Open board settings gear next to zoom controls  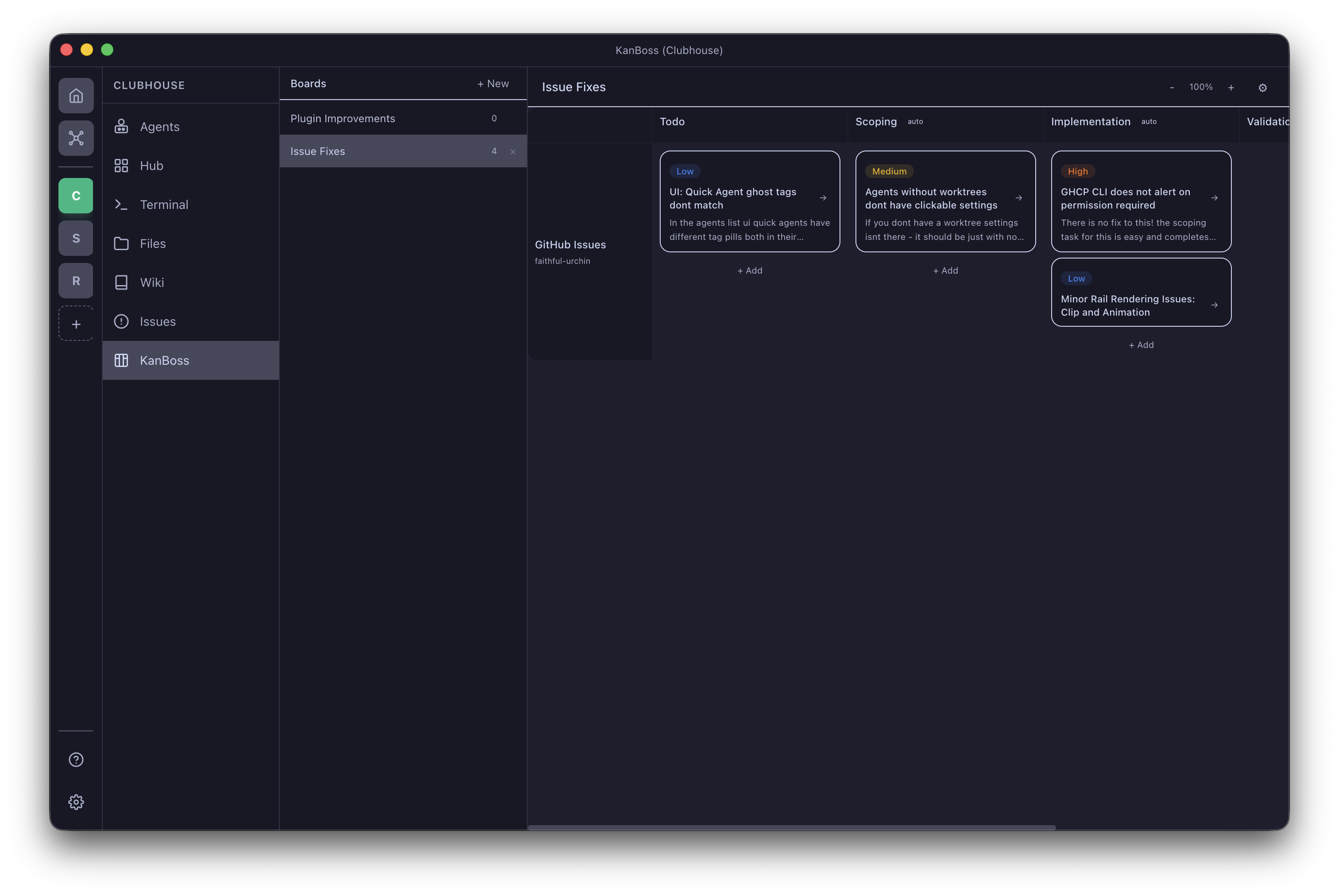pos(1263,87)
